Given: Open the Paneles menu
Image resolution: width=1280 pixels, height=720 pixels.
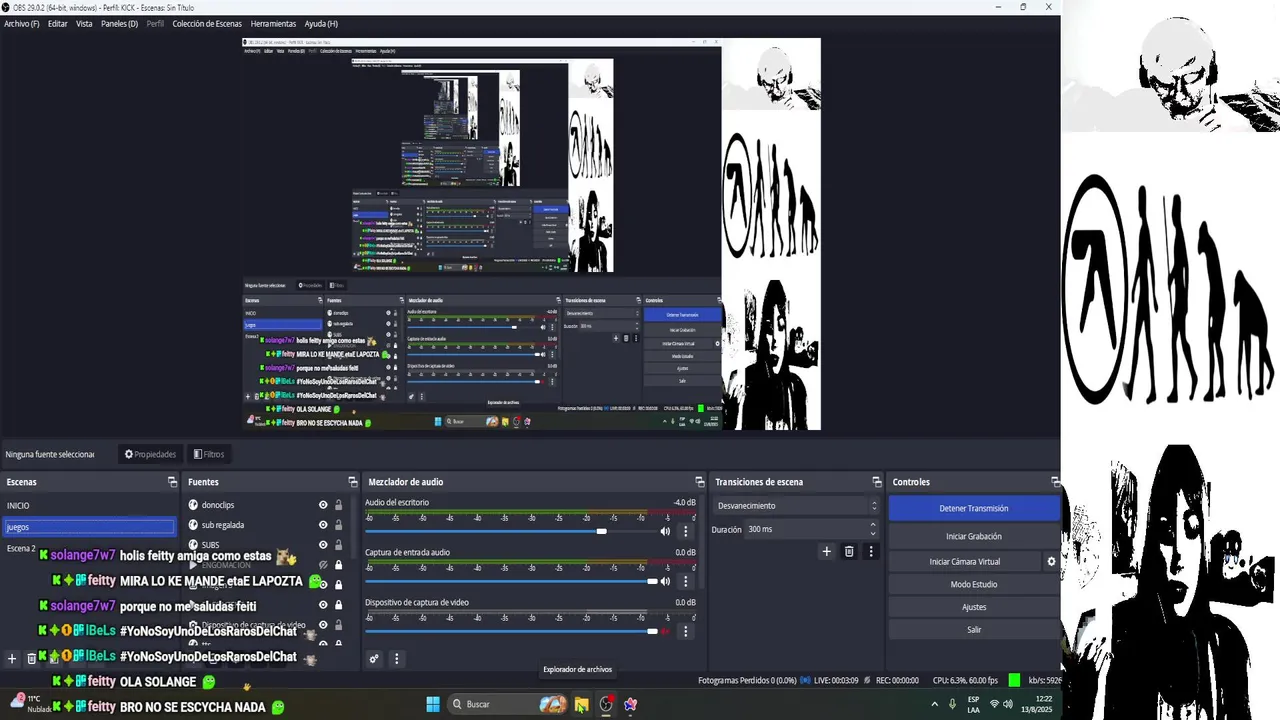Looking at the screenshot, I should (x=119, y=23).
